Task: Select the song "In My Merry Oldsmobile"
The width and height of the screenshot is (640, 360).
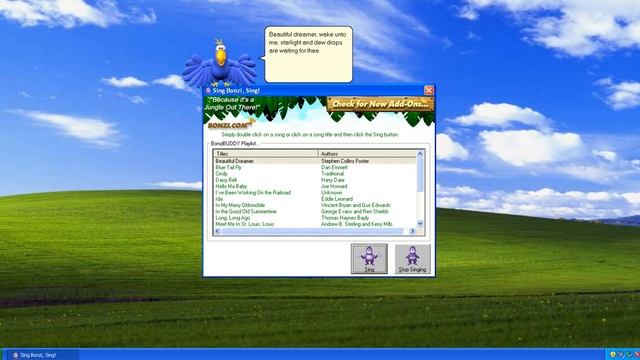Action: 240,205
